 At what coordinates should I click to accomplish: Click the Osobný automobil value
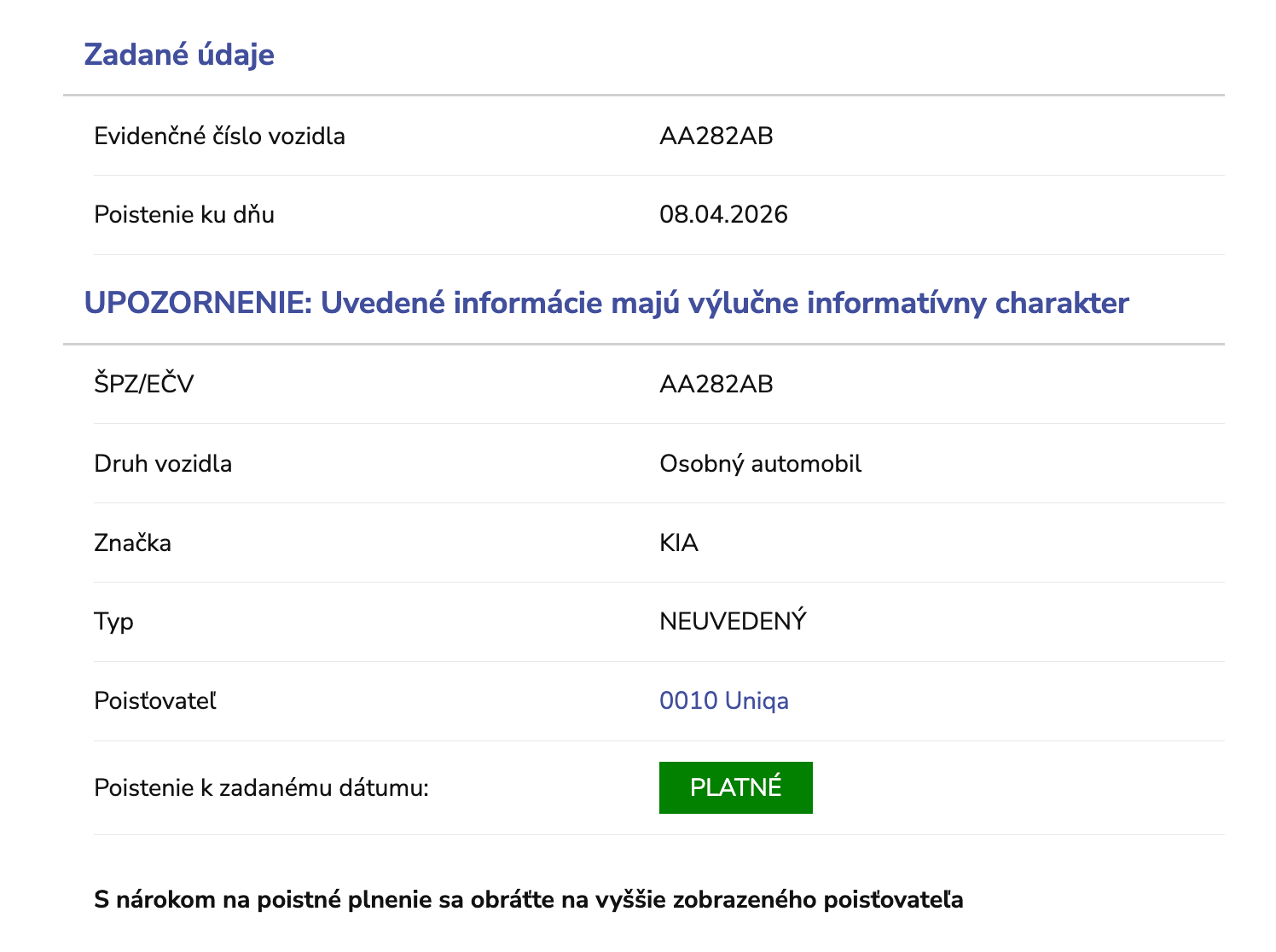[x=761, y=463]
